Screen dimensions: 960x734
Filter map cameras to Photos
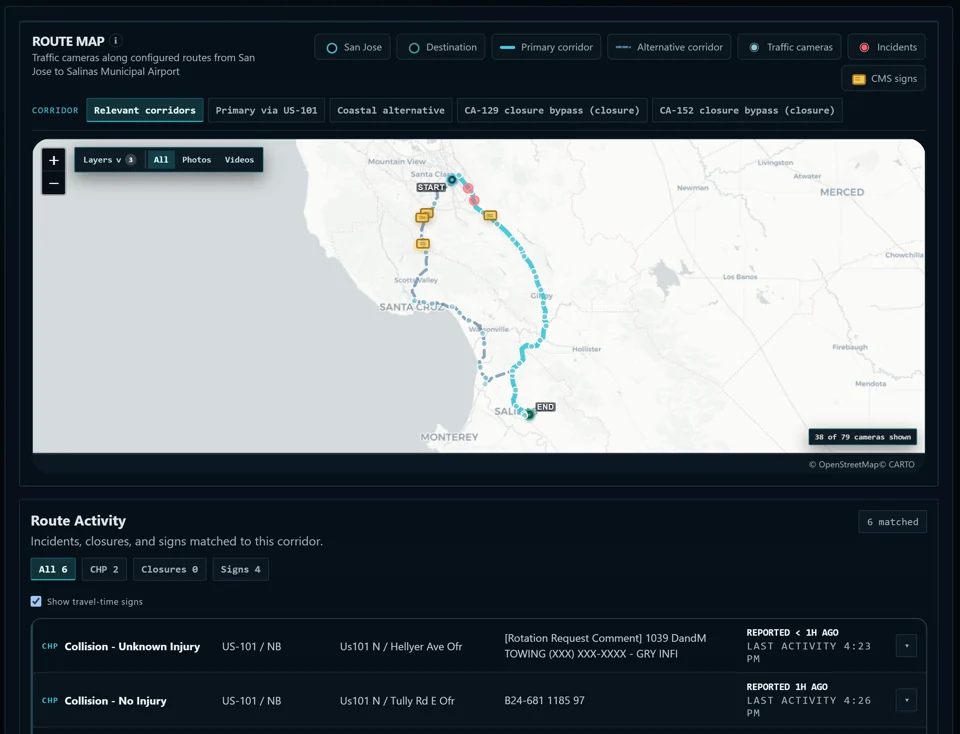click(x=197, y=160)
